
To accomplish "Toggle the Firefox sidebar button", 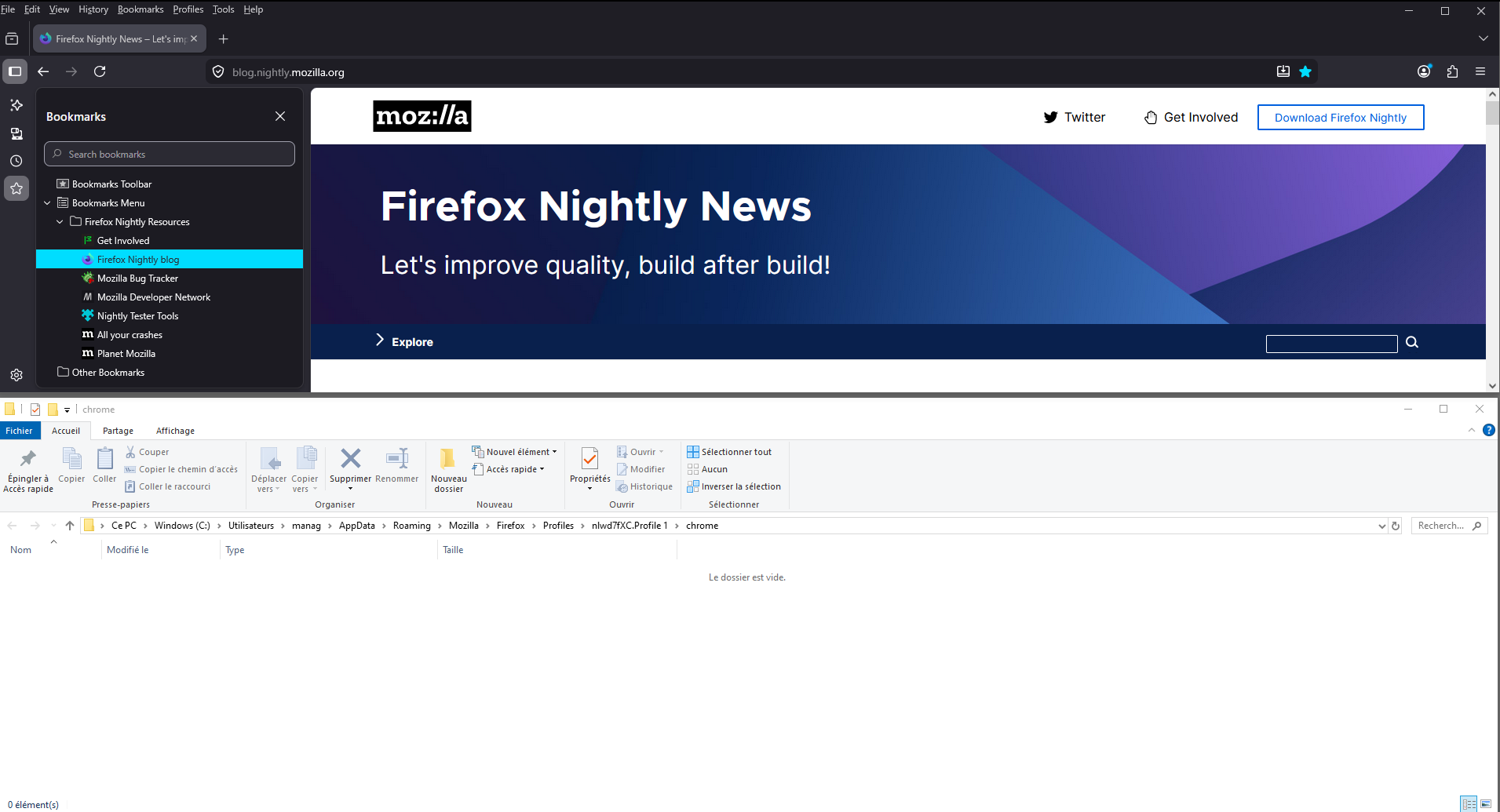I will [x=15, y=71].
